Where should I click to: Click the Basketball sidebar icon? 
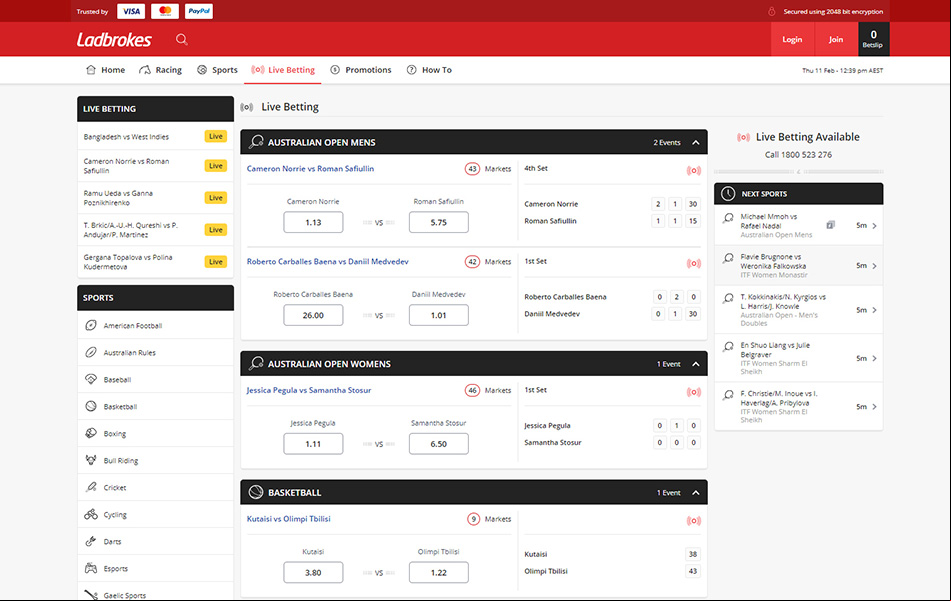pos(90,406)
